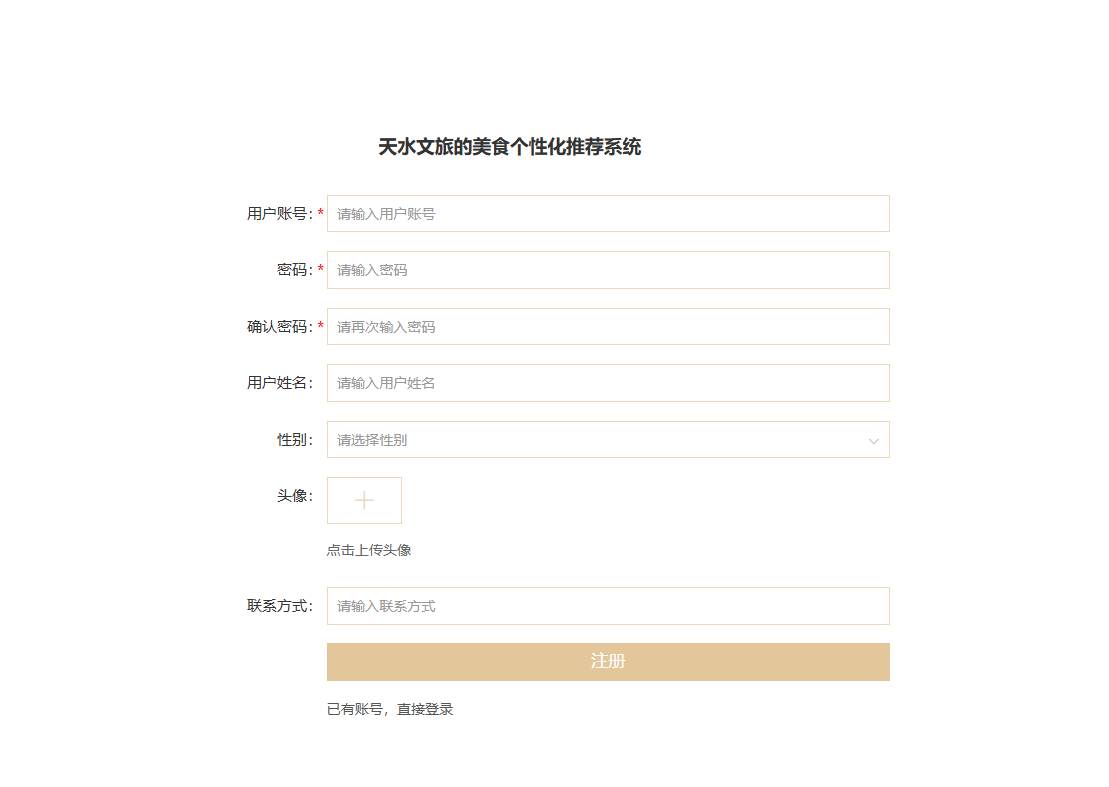Click the 用户账号 field label
Screen dimensions: 1109x787
click(279, 214)
